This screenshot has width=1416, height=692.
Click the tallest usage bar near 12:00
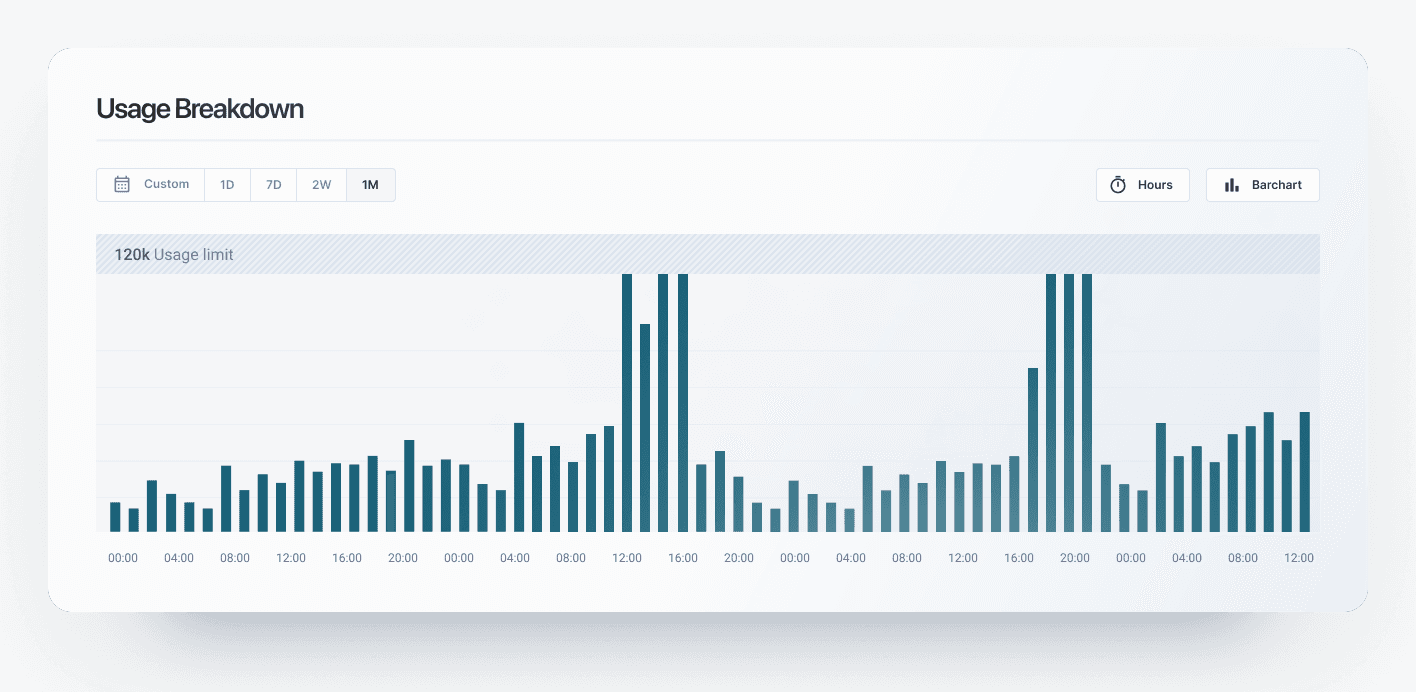coord(627,400)
